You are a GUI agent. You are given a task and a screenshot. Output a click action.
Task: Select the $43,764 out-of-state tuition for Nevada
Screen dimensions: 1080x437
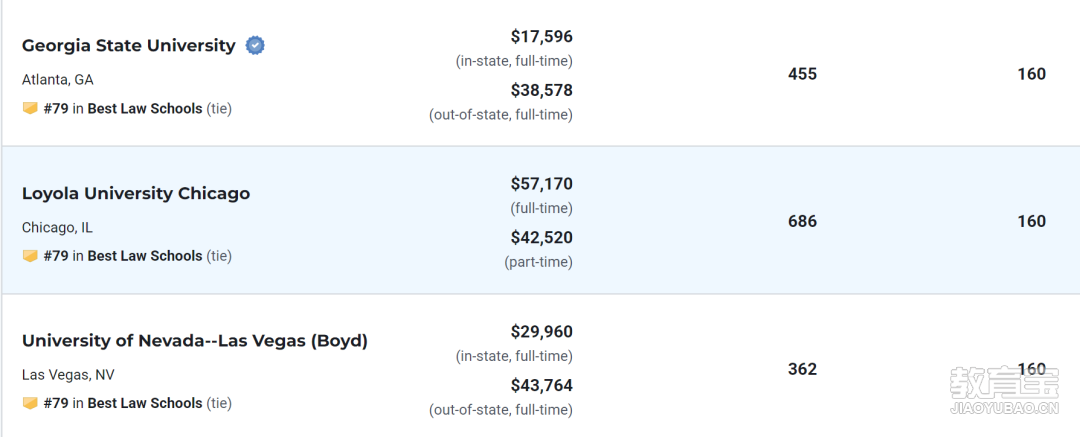coord(541,385)
